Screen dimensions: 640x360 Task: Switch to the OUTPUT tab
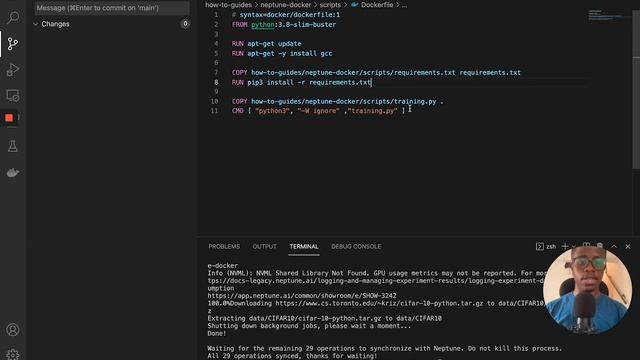tap(264, 247)
